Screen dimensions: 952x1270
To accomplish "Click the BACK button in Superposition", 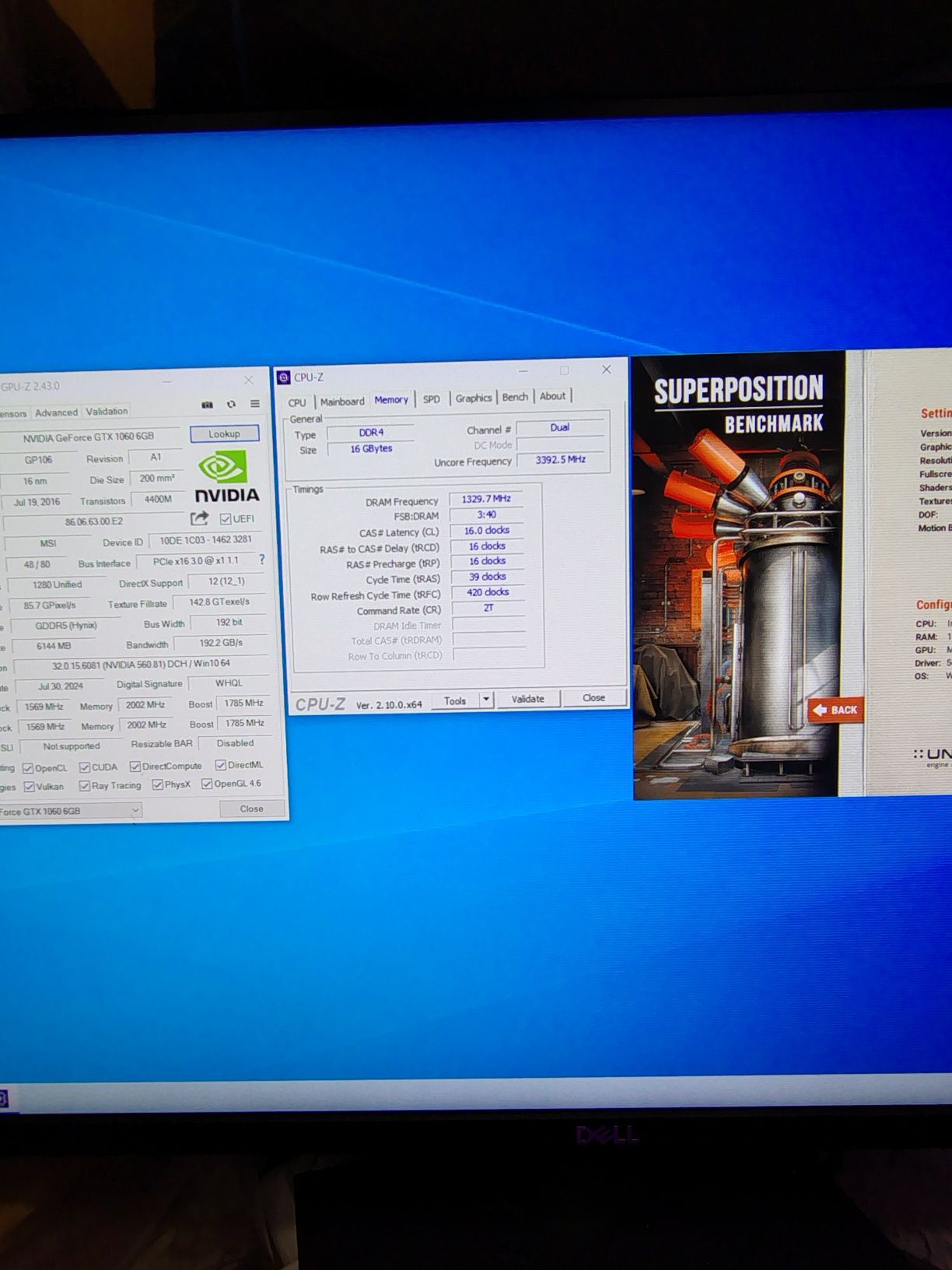I will pyautogui.click(x=836, y=710).
